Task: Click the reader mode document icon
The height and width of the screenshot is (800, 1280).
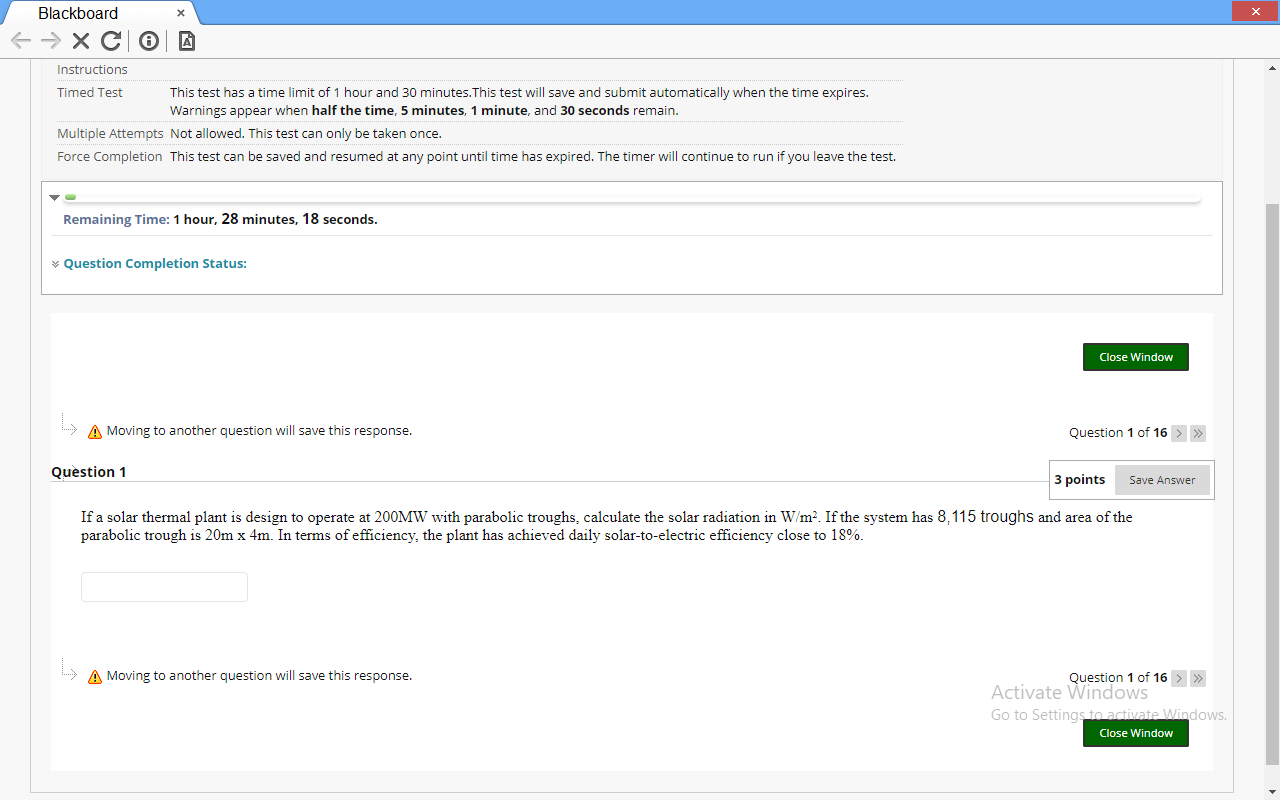Action: tap(185, 41)
